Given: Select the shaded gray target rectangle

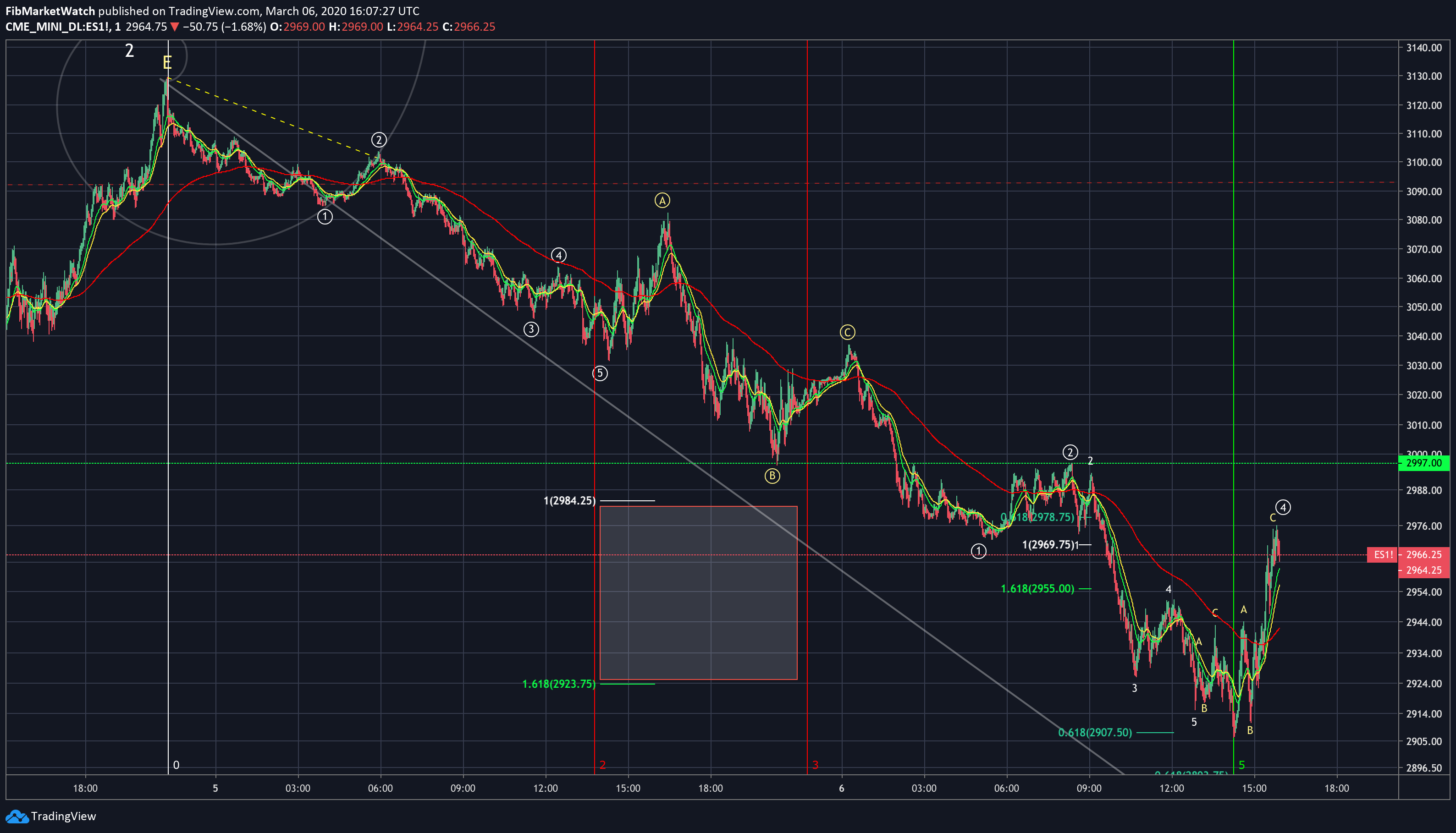Looking at the screenshot, I should click(698, 593).
